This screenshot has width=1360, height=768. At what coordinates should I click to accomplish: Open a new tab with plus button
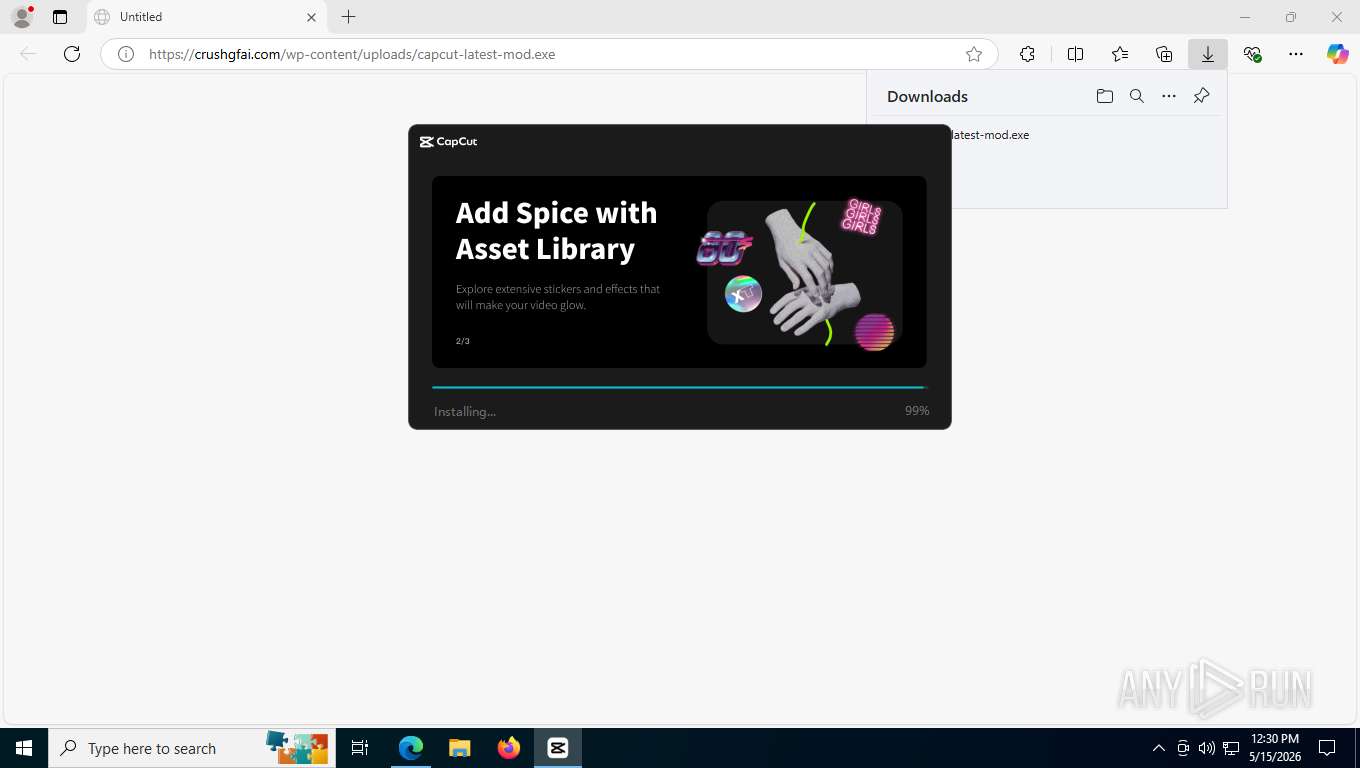click(348, 17)
